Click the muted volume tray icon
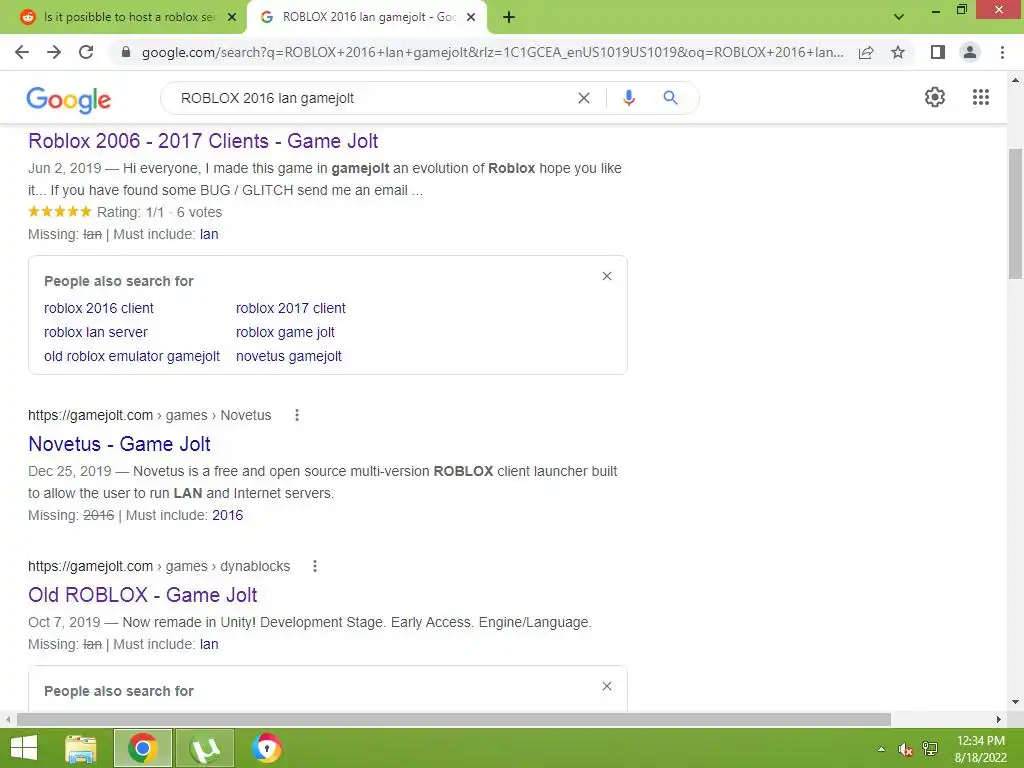Image resolution: width=1024 pixels, height=768 pixels. pyautogui.click(x=905, y=749)
